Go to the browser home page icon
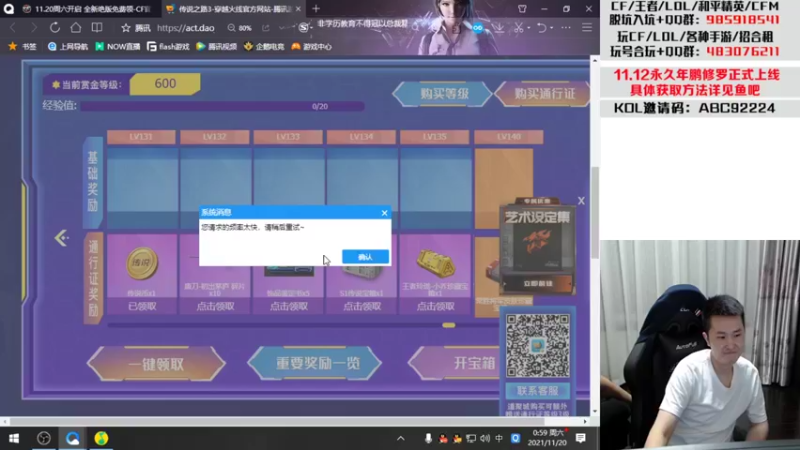The width and height of the screenshot is (800, 450). click(76, 28)
